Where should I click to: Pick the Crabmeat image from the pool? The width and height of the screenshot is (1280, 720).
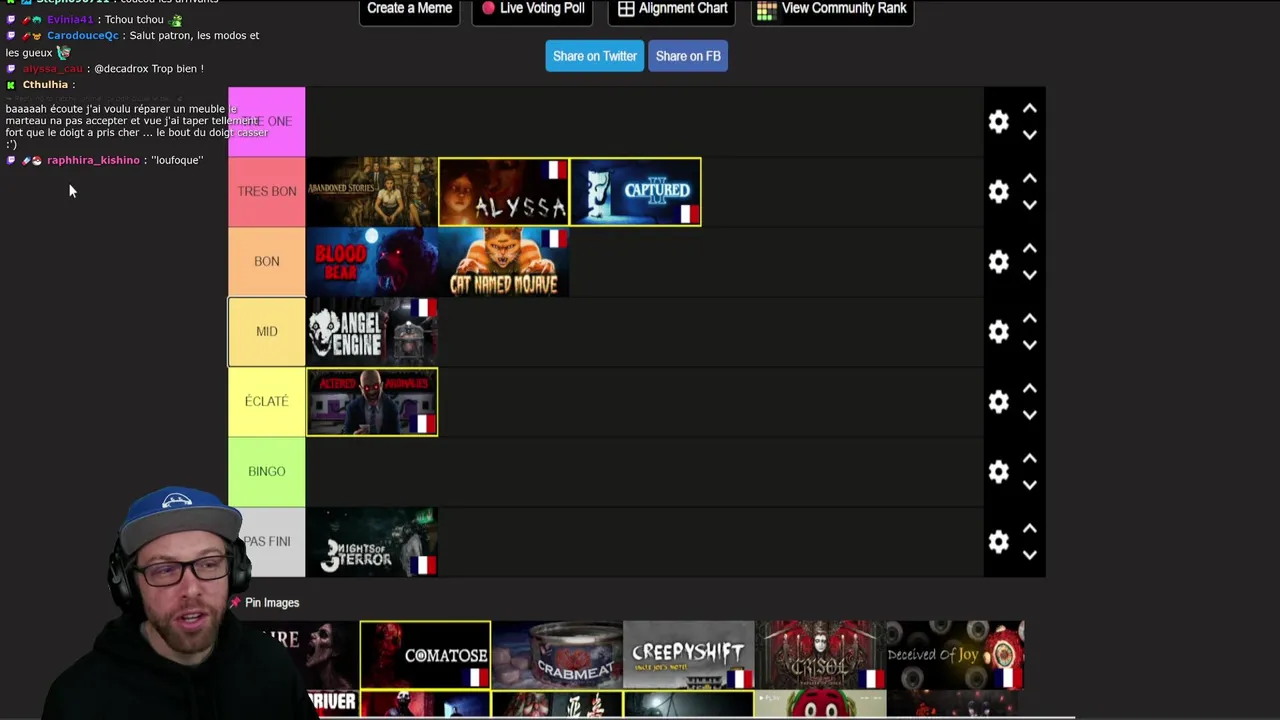click(x=557, y=655)
